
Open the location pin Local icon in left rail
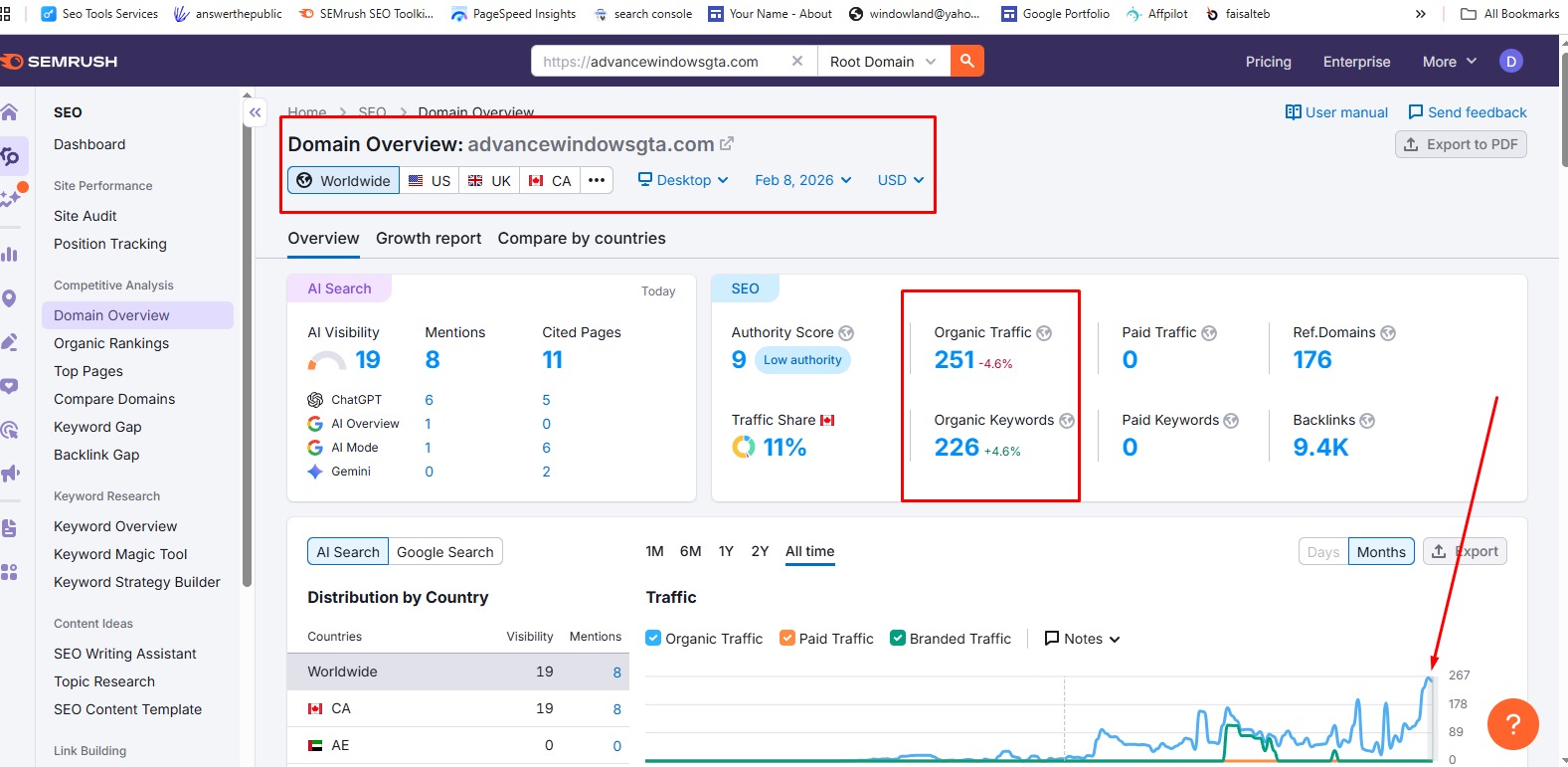(9, 298)
